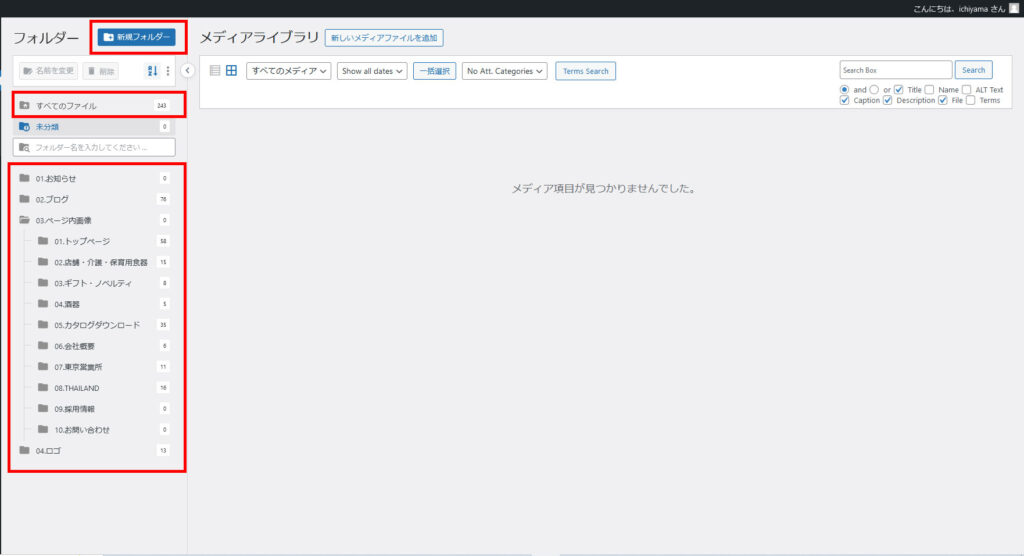Click into the Search Box field
Image resolution: width=1024 pixels, height=556 pixels.
tap(895, 70)
